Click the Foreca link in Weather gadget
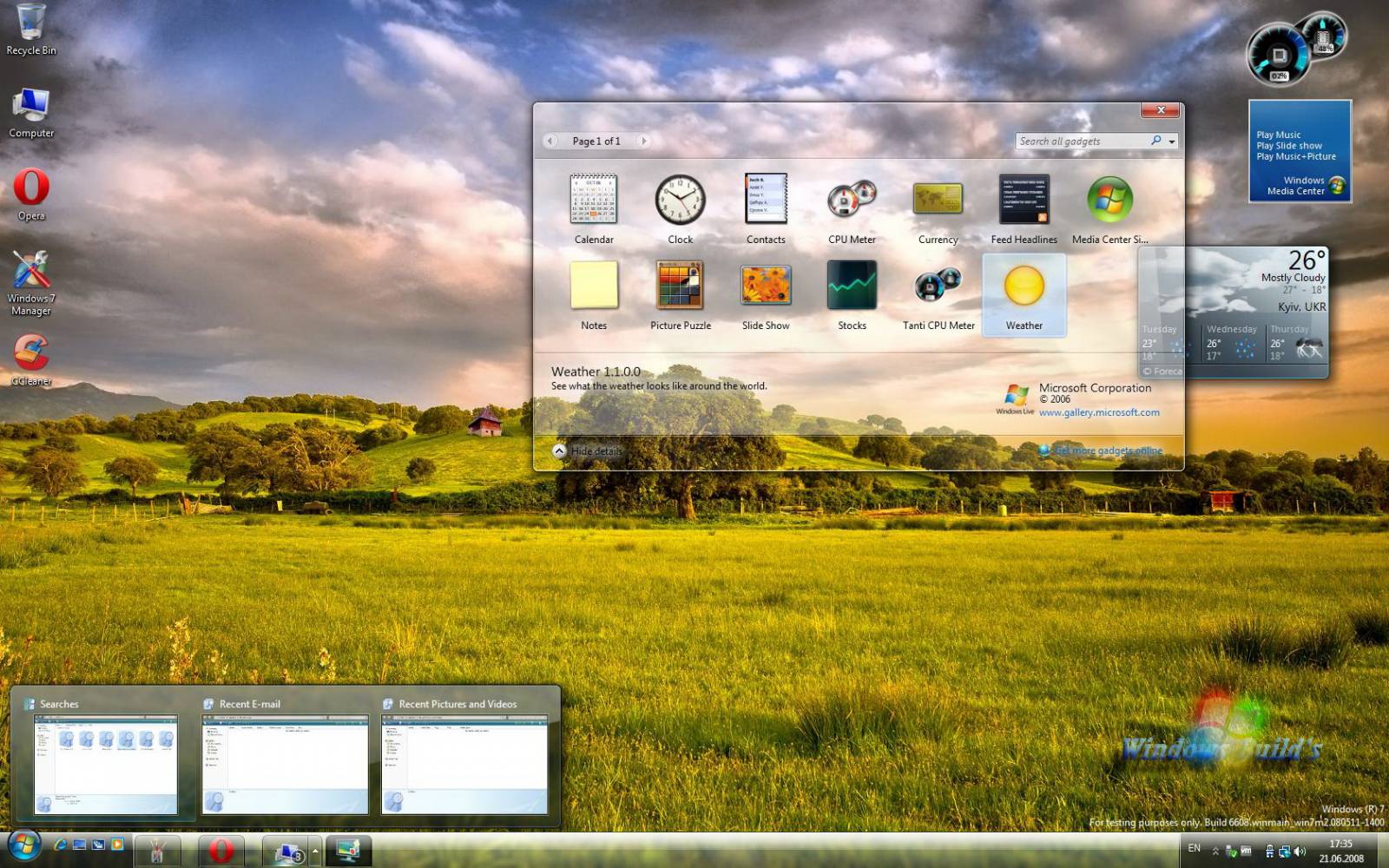 [1163, 372]
